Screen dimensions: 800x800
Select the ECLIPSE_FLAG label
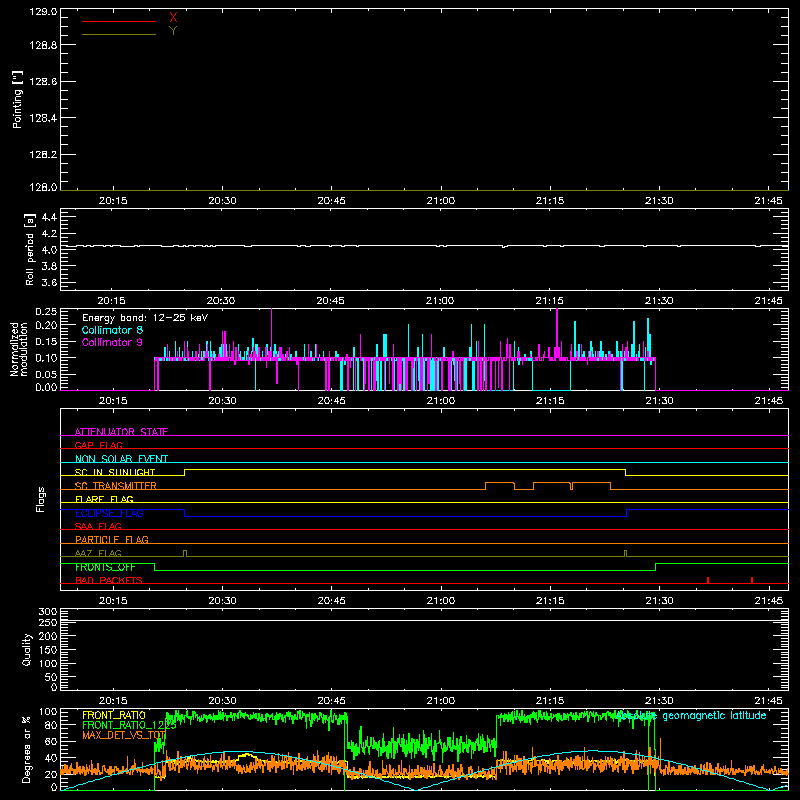pos(109,513)
